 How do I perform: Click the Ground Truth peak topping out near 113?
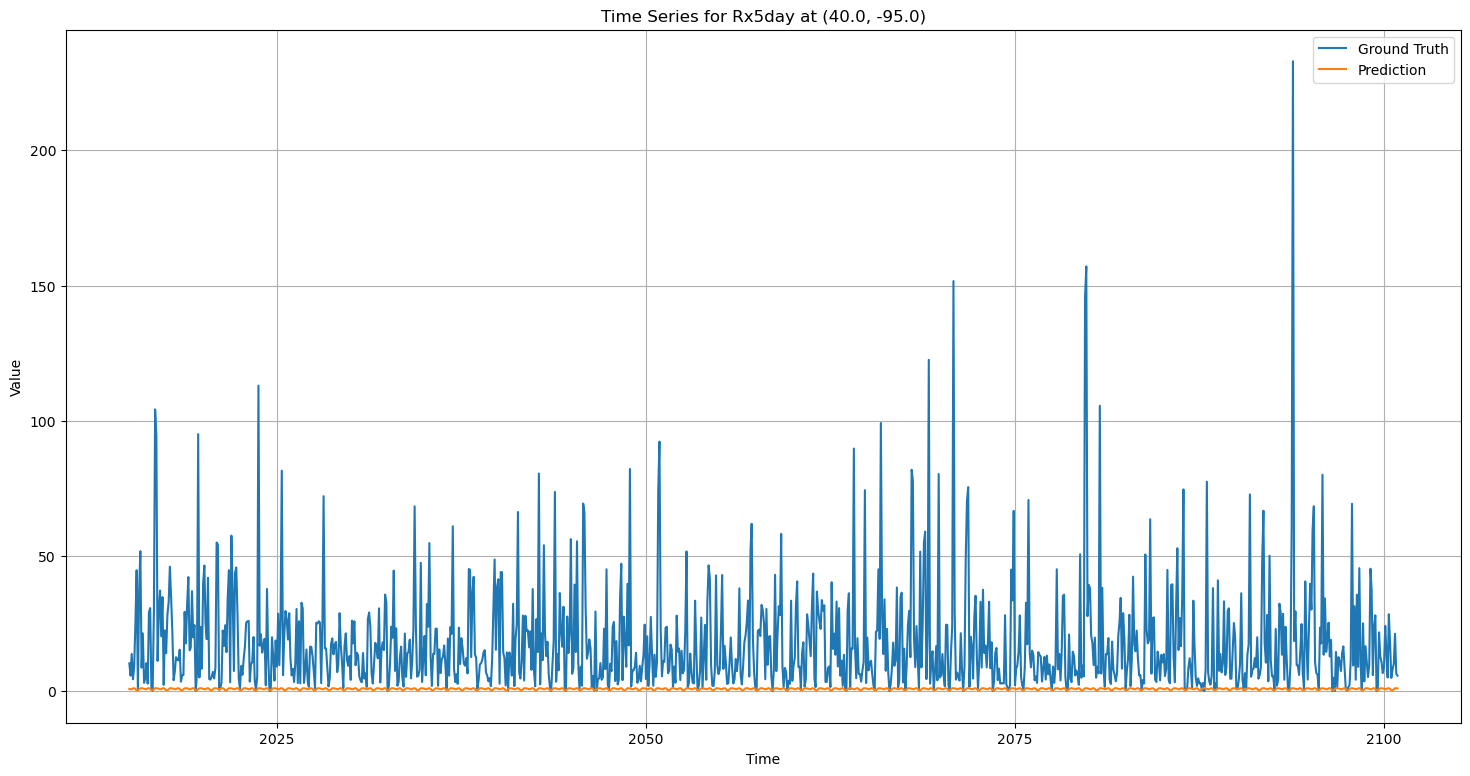[x=258, y=386]
